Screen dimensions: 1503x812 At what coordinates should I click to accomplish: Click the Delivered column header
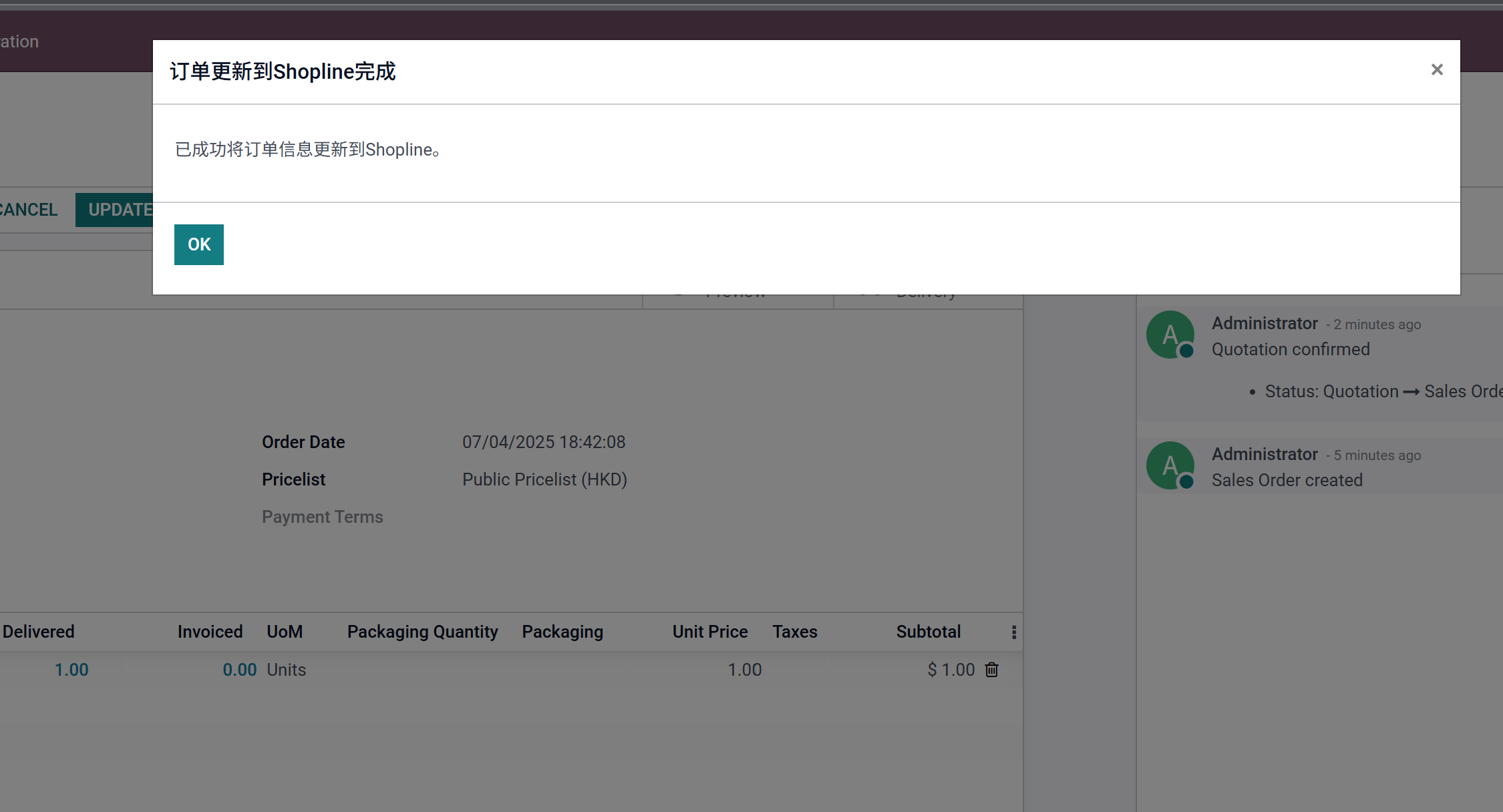(38, 632)
